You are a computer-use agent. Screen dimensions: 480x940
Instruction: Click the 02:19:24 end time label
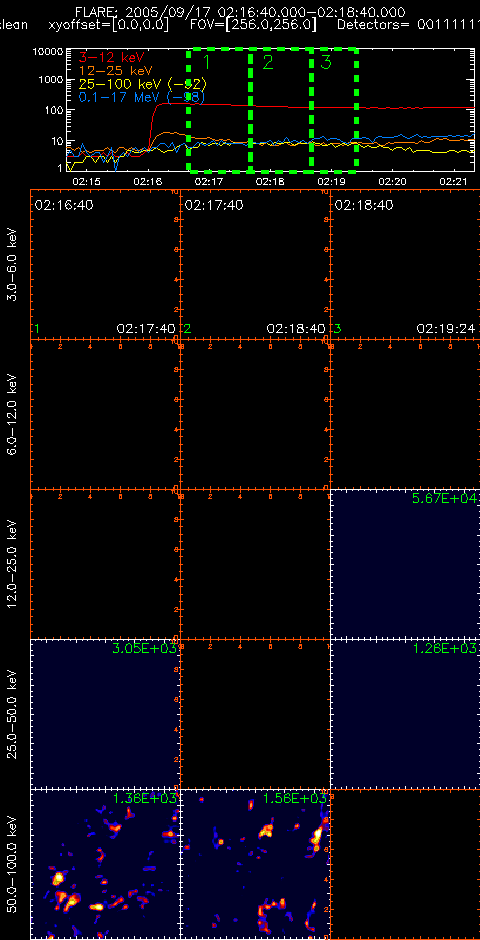tap(446, 329)
